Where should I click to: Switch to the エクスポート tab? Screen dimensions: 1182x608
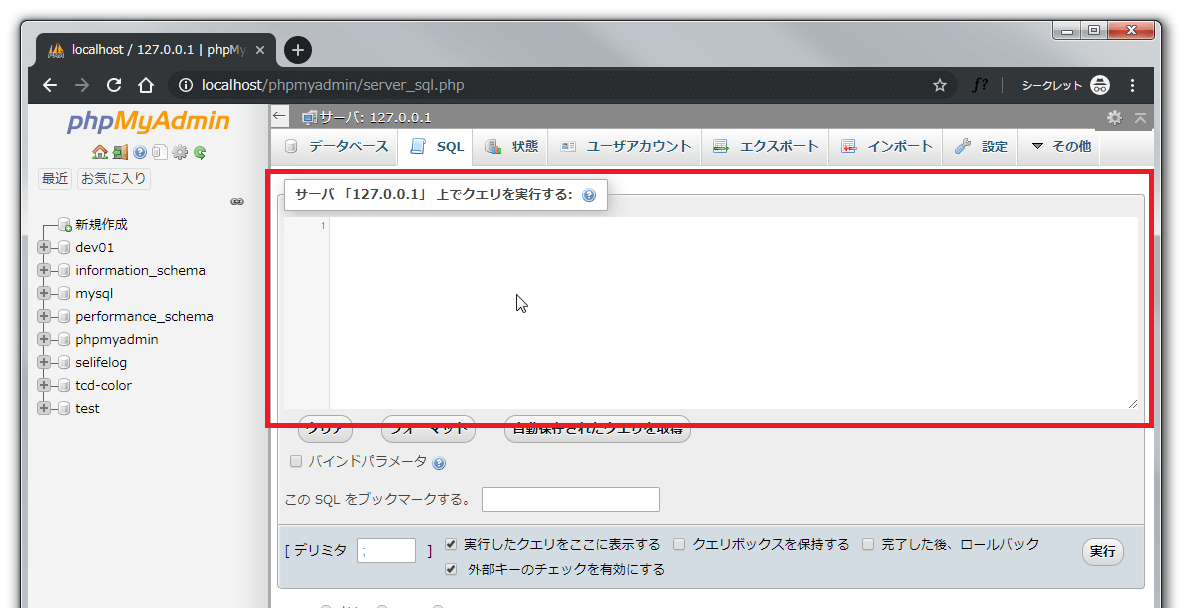point(766,147)
